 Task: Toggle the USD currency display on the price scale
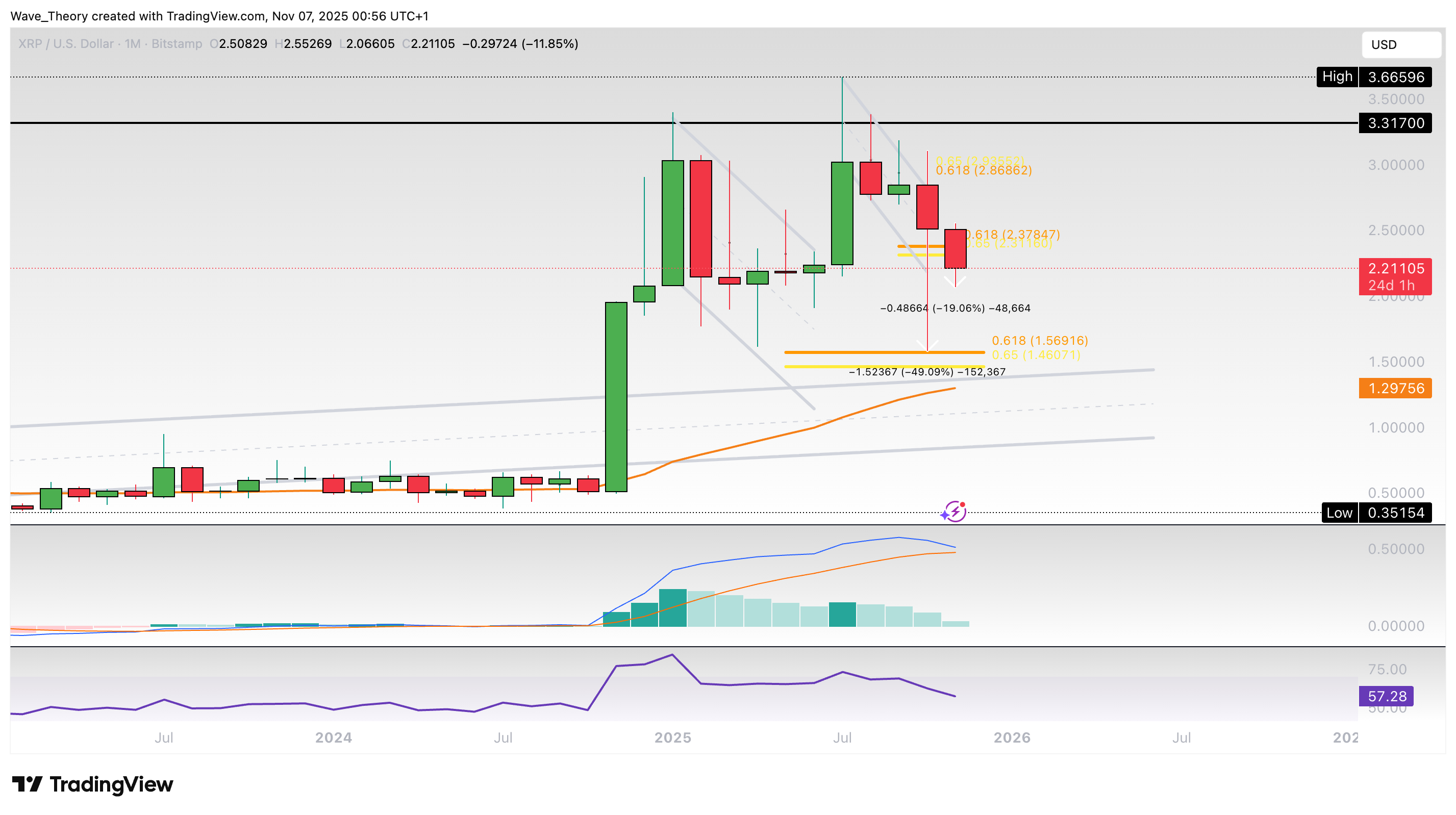(1402, 45)
